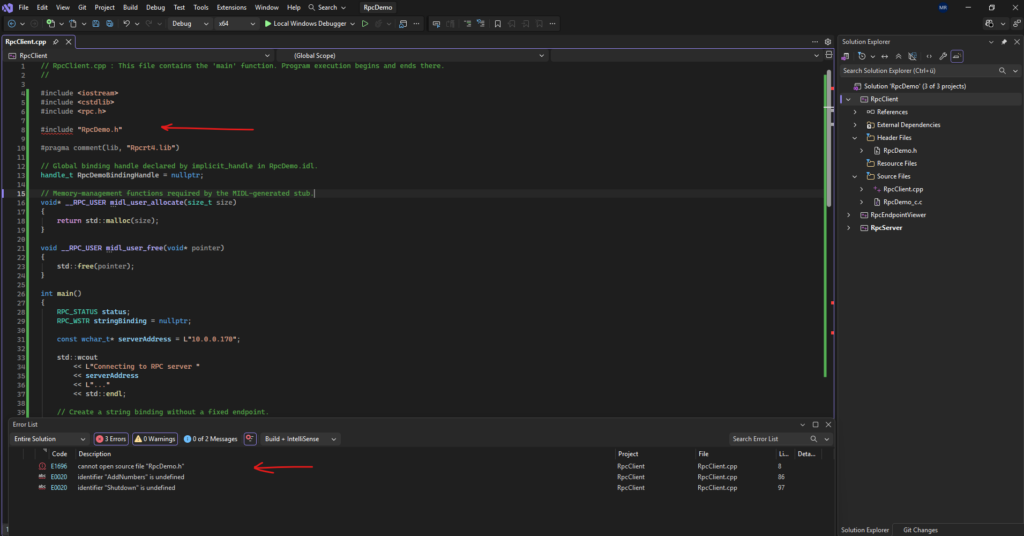Close the RpcClient.cpp editor tab

click(69, 42)
